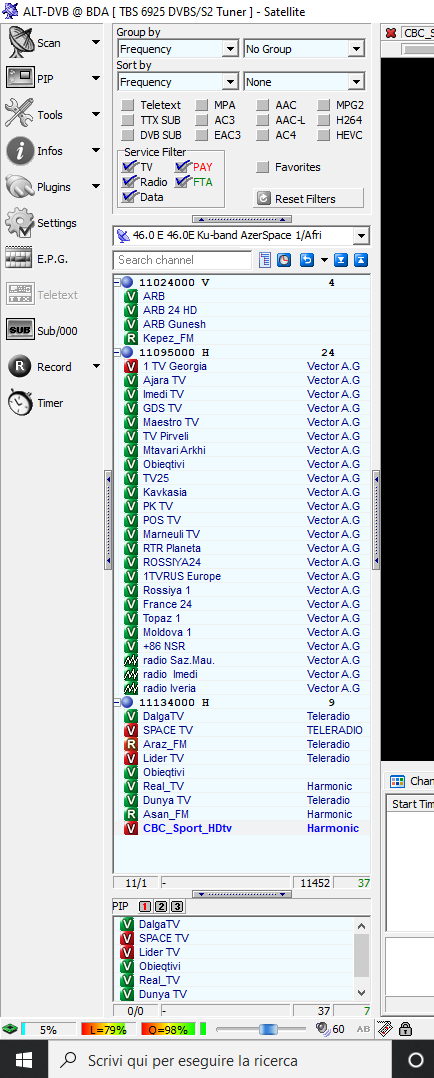
Task: Open the Plugins icon
Action: (20, 186)
